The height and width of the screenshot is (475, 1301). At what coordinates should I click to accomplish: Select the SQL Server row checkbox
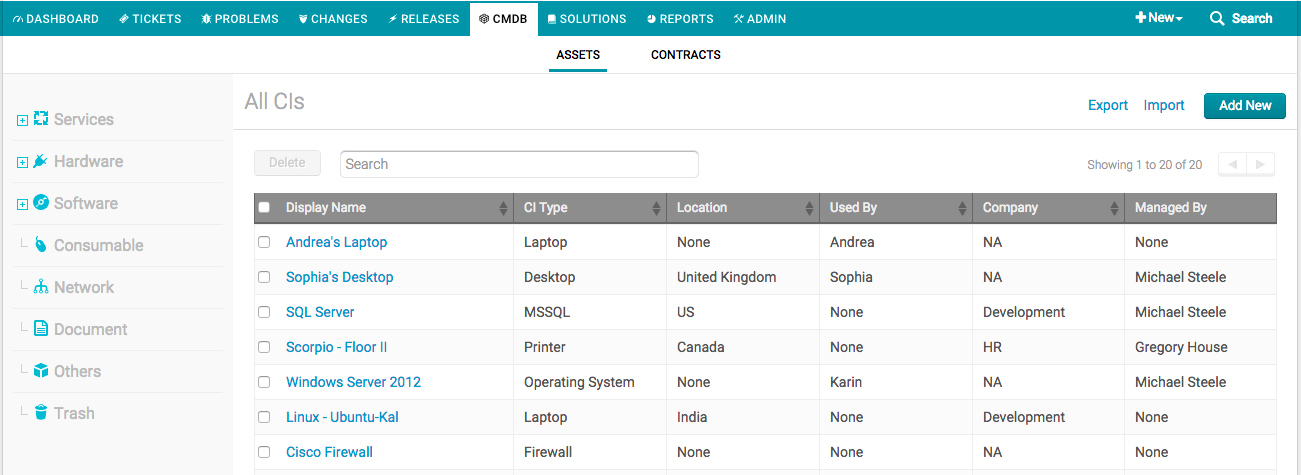pyautogui.click(x=264, y=312)
